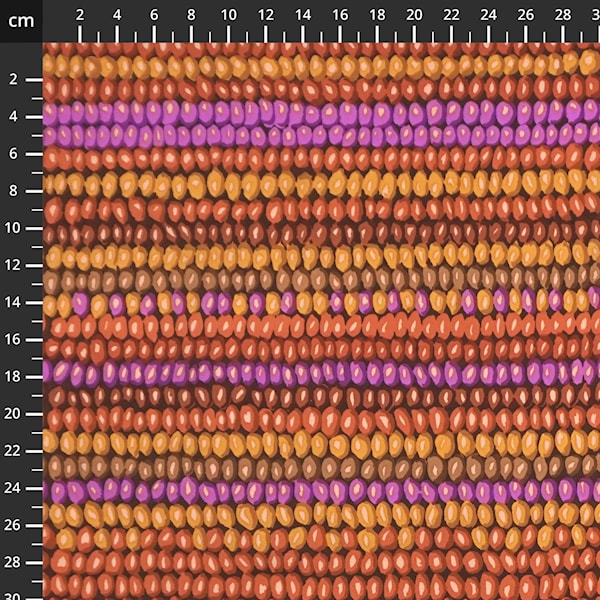Select the 18 mark on the left ruler
The image size is (600, 600).
pos(15,376)
